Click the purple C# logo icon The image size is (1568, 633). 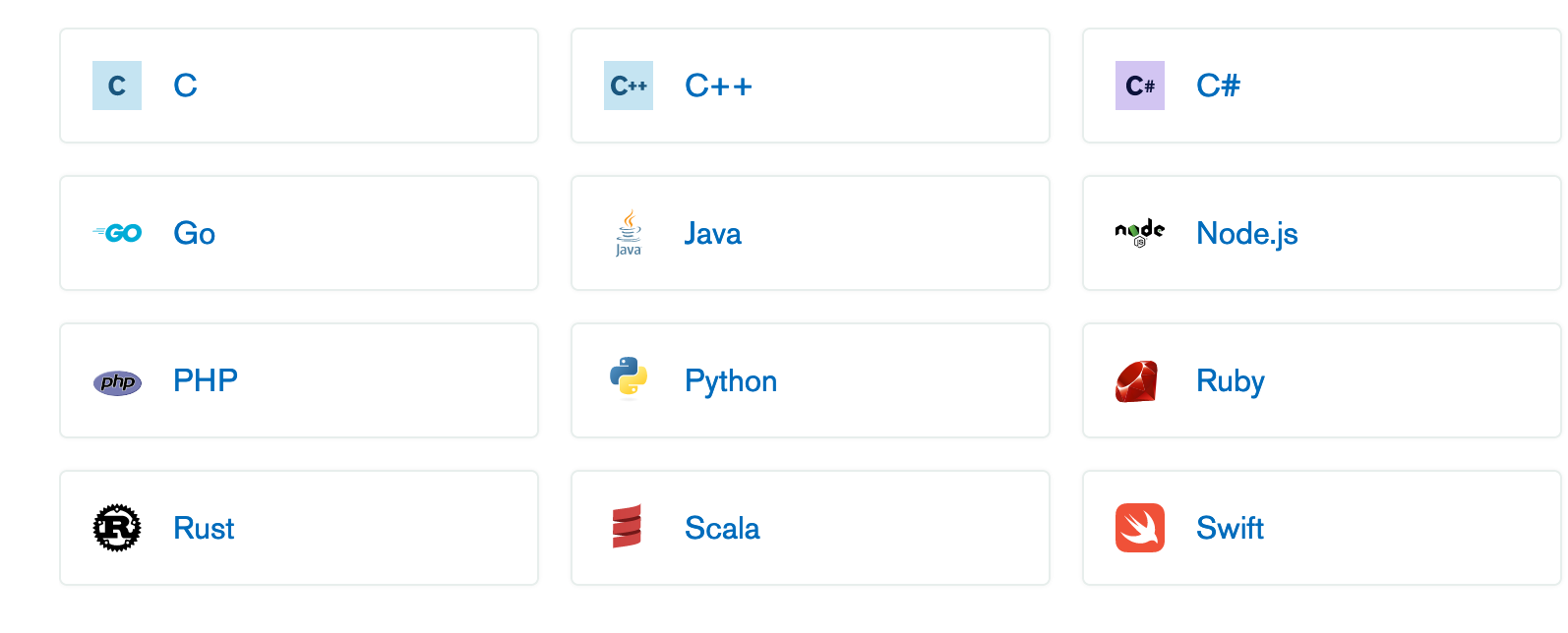tap(1140, 86)
